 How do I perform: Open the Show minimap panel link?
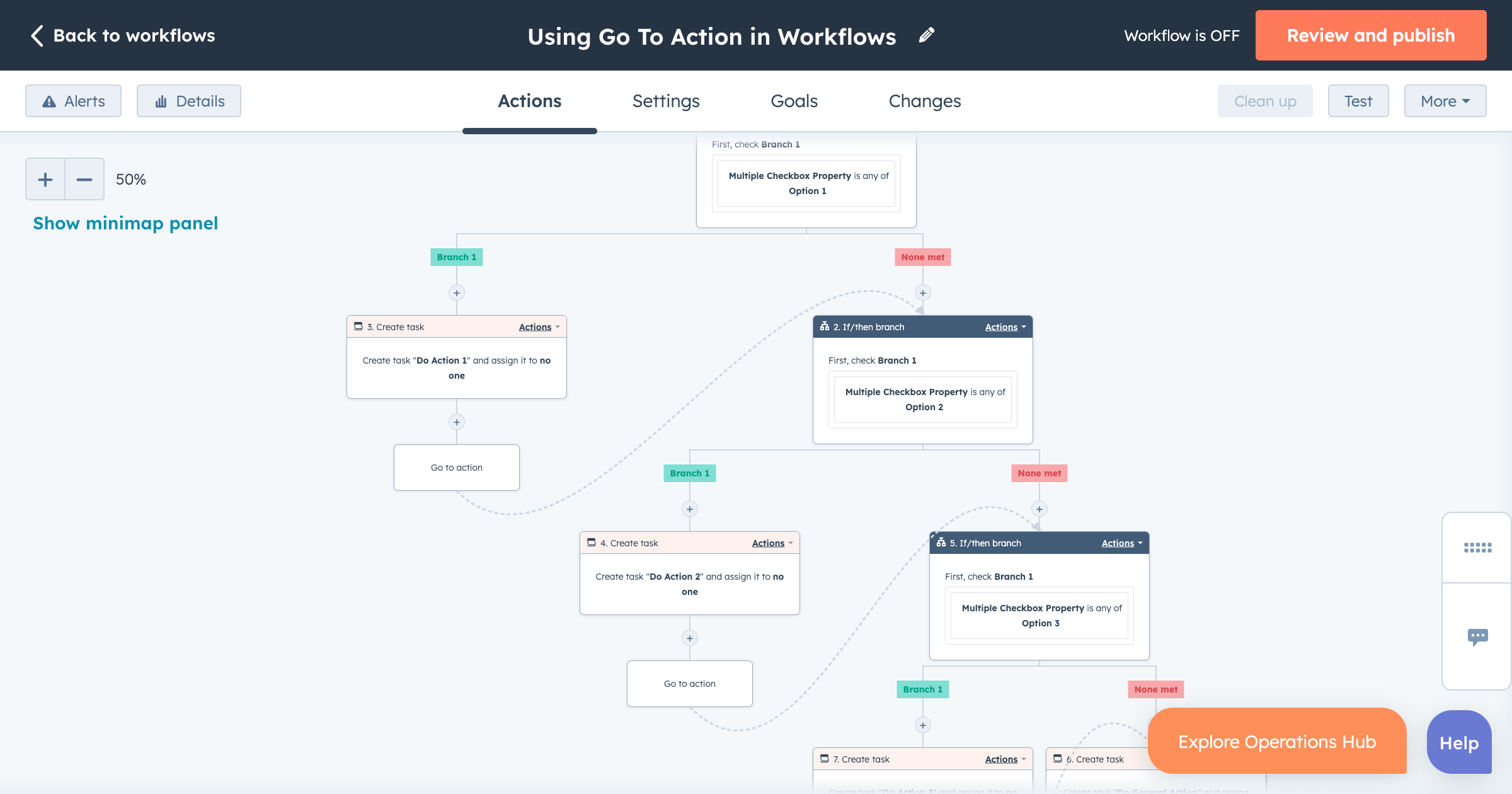point(125,222)
